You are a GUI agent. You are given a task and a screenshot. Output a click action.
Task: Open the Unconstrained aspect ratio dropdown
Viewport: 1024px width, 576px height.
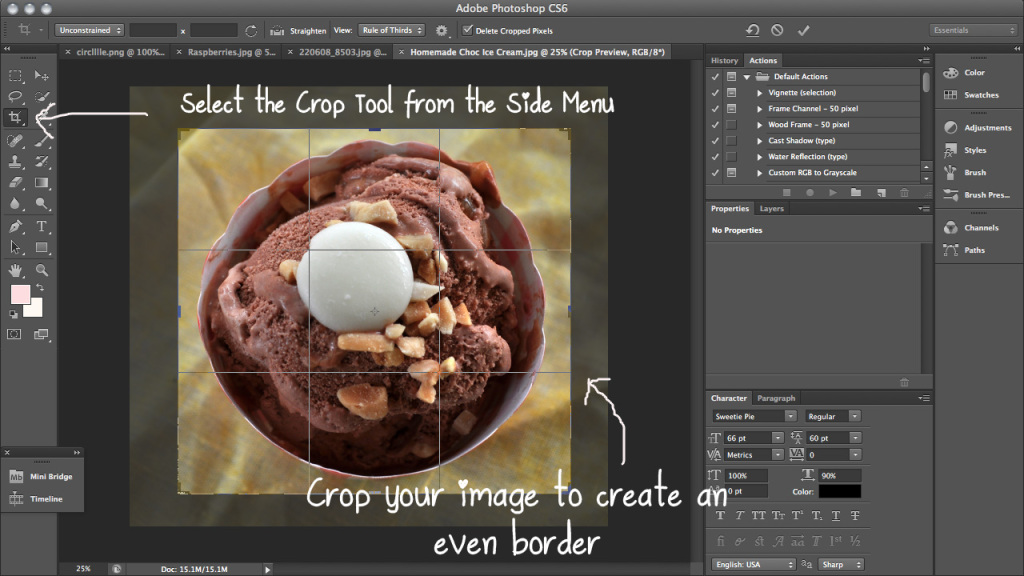[x=89, y=31]
